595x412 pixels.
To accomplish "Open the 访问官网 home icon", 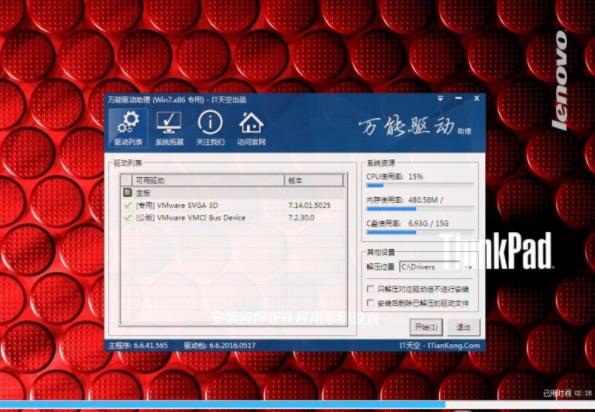I will pos(251,128).
